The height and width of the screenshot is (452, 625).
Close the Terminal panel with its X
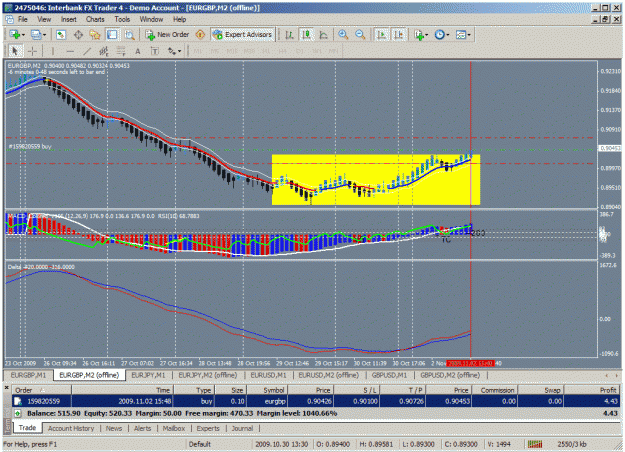6,387
